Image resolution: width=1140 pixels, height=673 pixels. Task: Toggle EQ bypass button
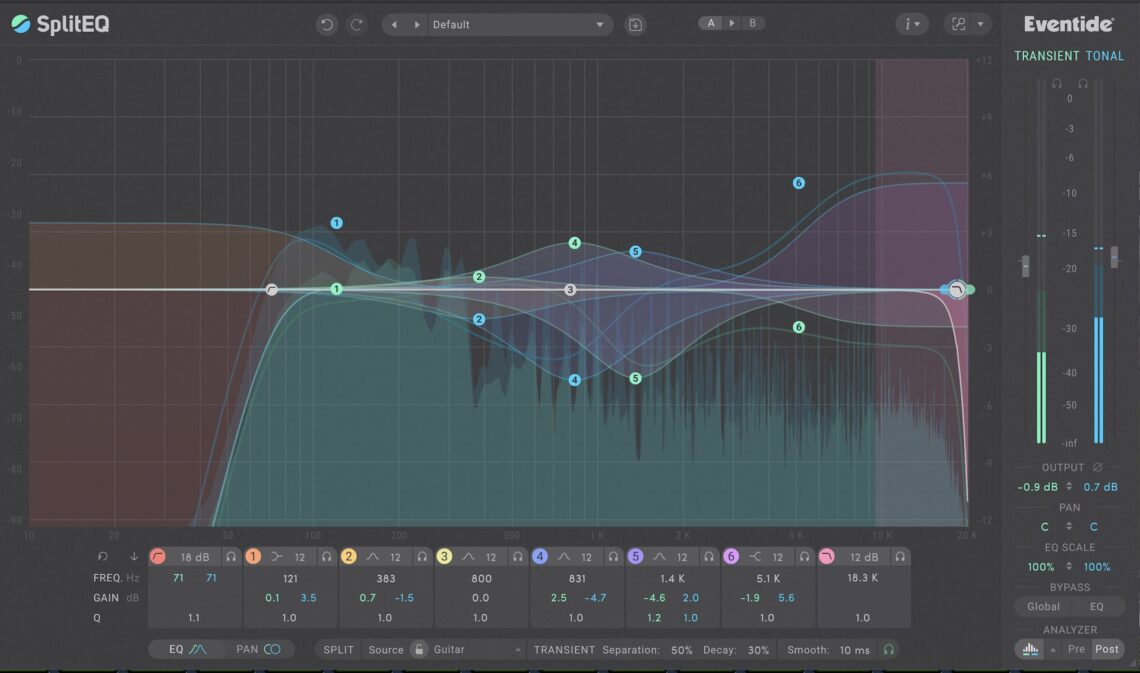point(1096,606)
